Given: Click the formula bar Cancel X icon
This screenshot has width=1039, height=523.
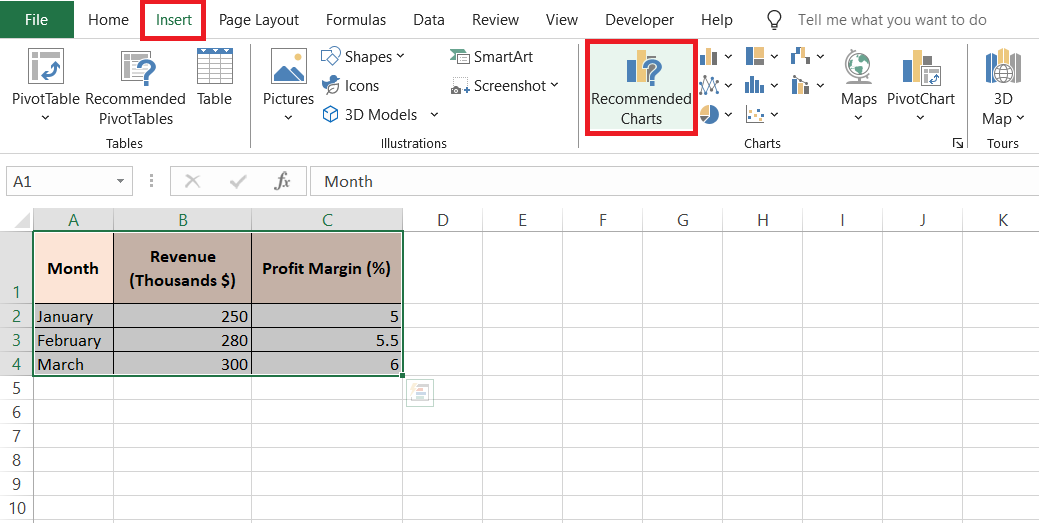Looking at the screenshot, I should coord(192,181).
